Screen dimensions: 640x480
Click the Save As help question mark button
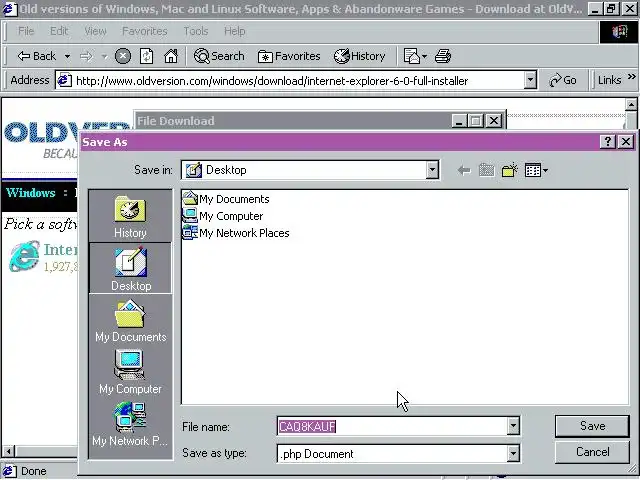point(608,142)
